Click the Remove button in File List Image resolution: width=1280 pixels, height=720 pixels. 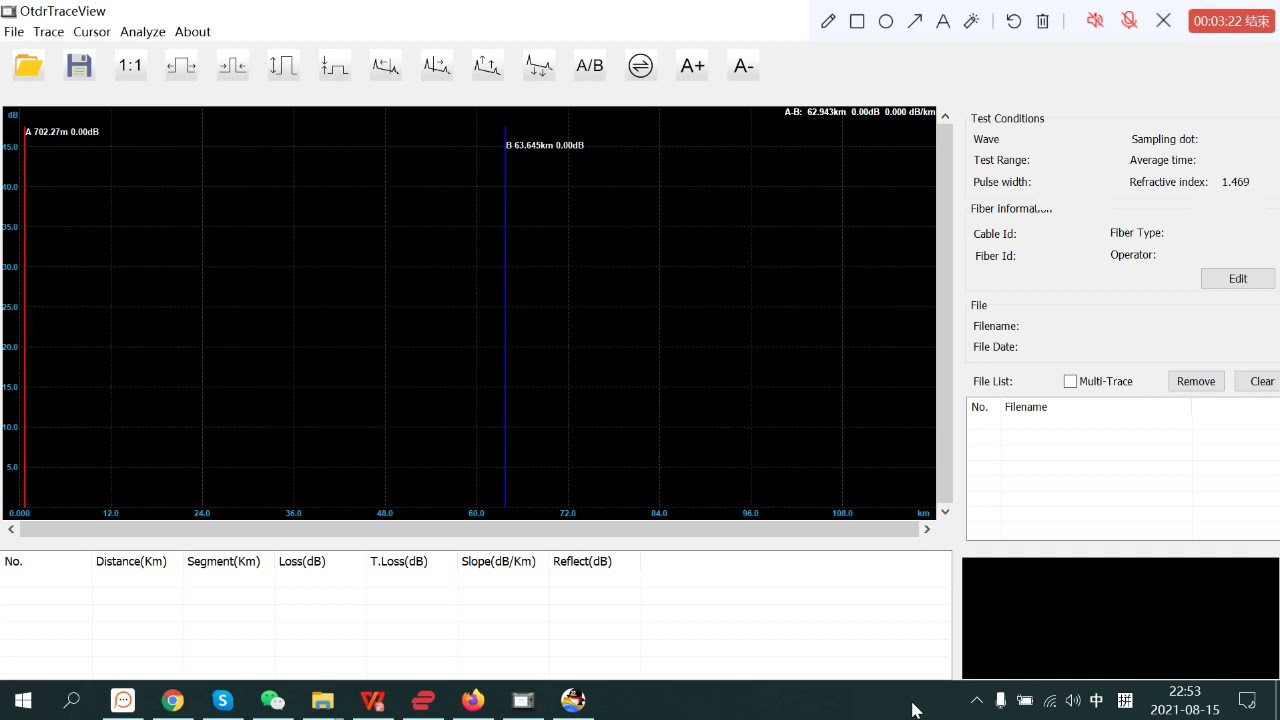point(1196,381)
